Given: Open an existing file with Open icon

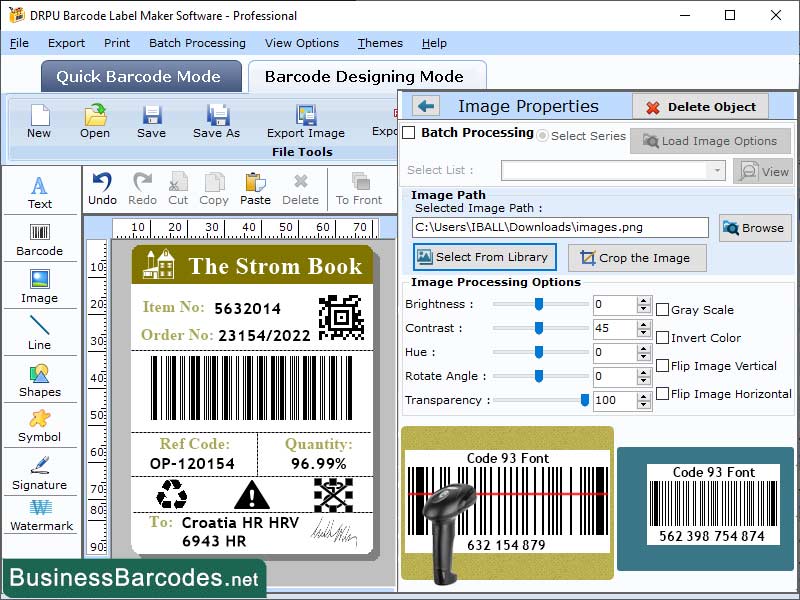Looking at the screenshot, I should coord(95,121).
